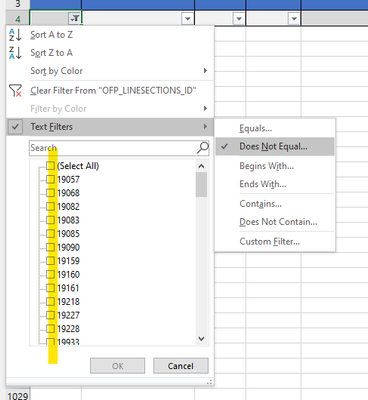Image resolution: width=368 pixels, height=400 pixels.
Task: Check the 19218 checkbox
Action: tap(50, 302)
